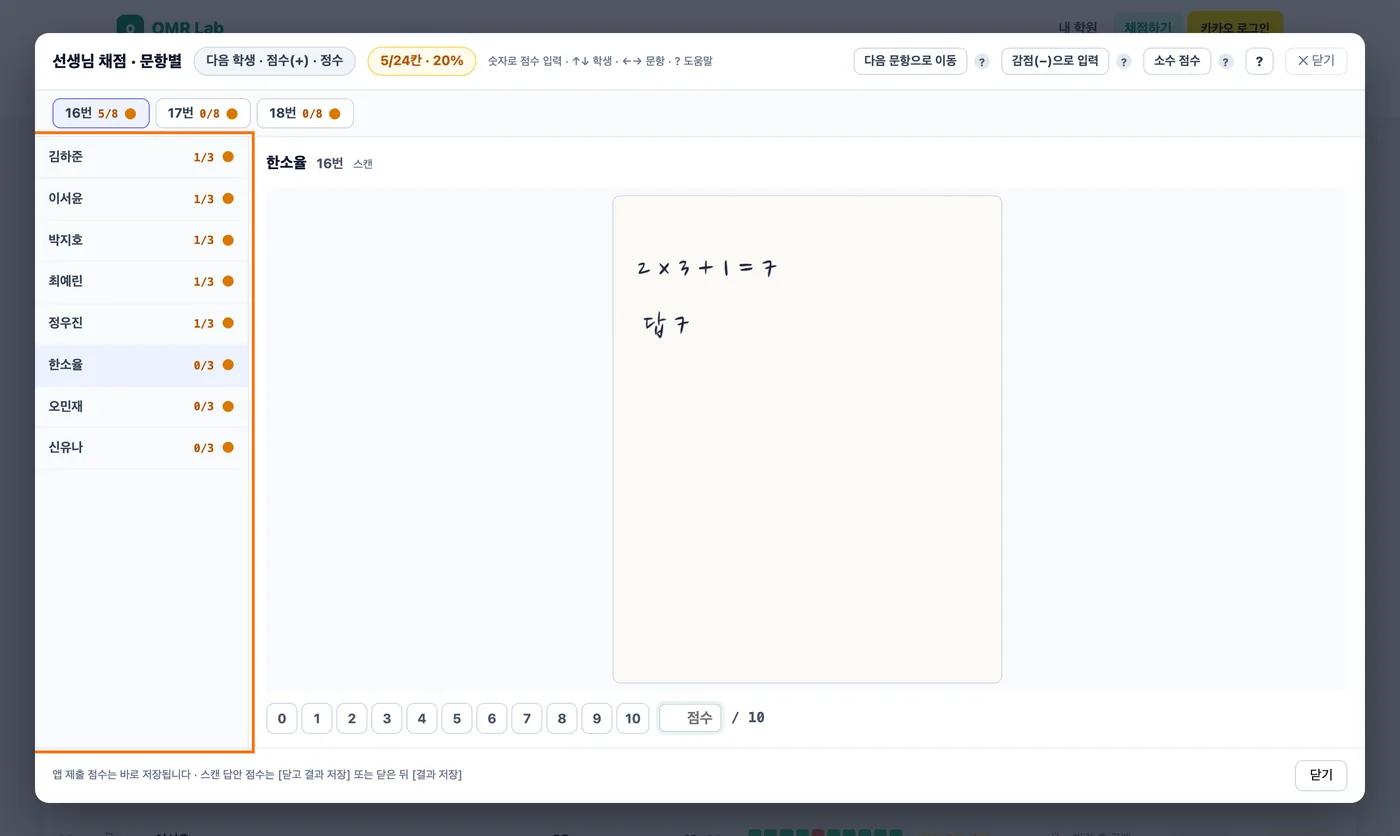The image size is (1400, 836).
Task: Open help next to 감점(−)으로 입력
Action: tap(1123, 62)
